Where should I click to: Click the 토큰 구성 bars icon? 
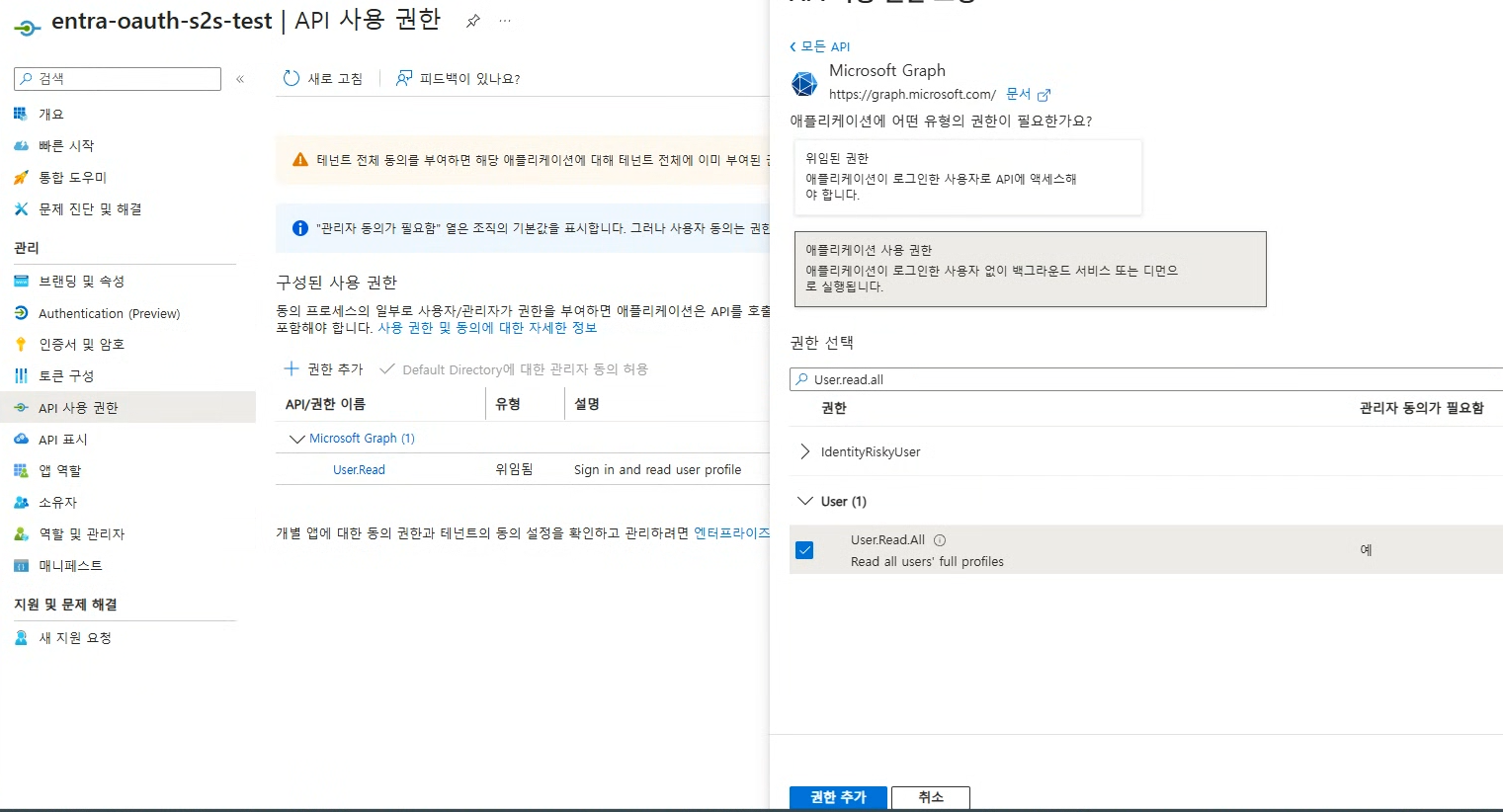21,375
